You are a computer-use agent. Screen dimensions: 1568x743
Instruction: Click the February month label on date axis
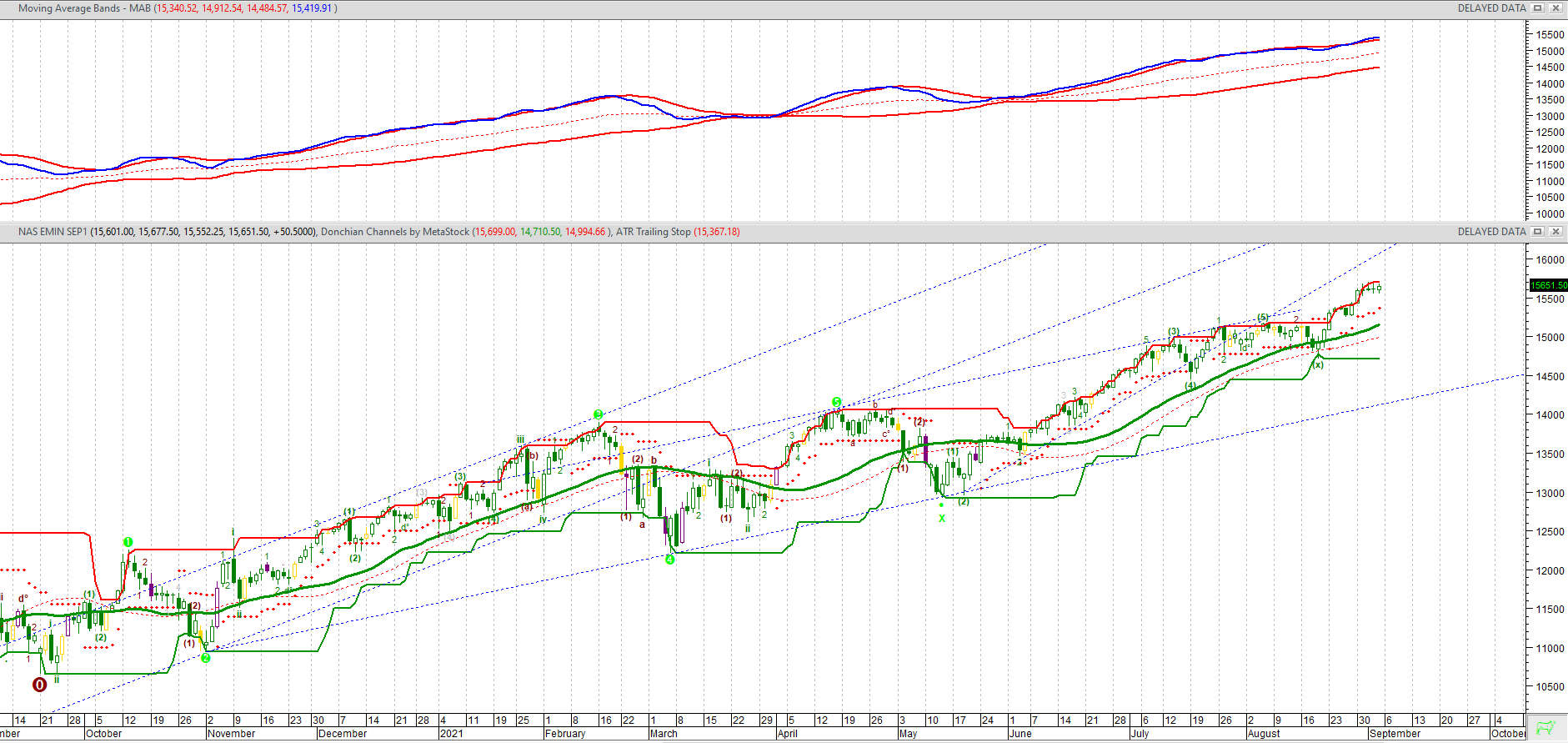pyautogui.click(x=564, y=734)
